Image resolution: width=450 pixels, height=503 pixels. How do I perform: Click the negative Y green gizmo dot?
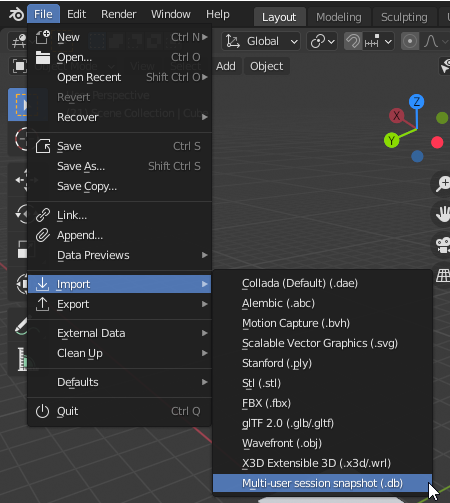(442, 118)
